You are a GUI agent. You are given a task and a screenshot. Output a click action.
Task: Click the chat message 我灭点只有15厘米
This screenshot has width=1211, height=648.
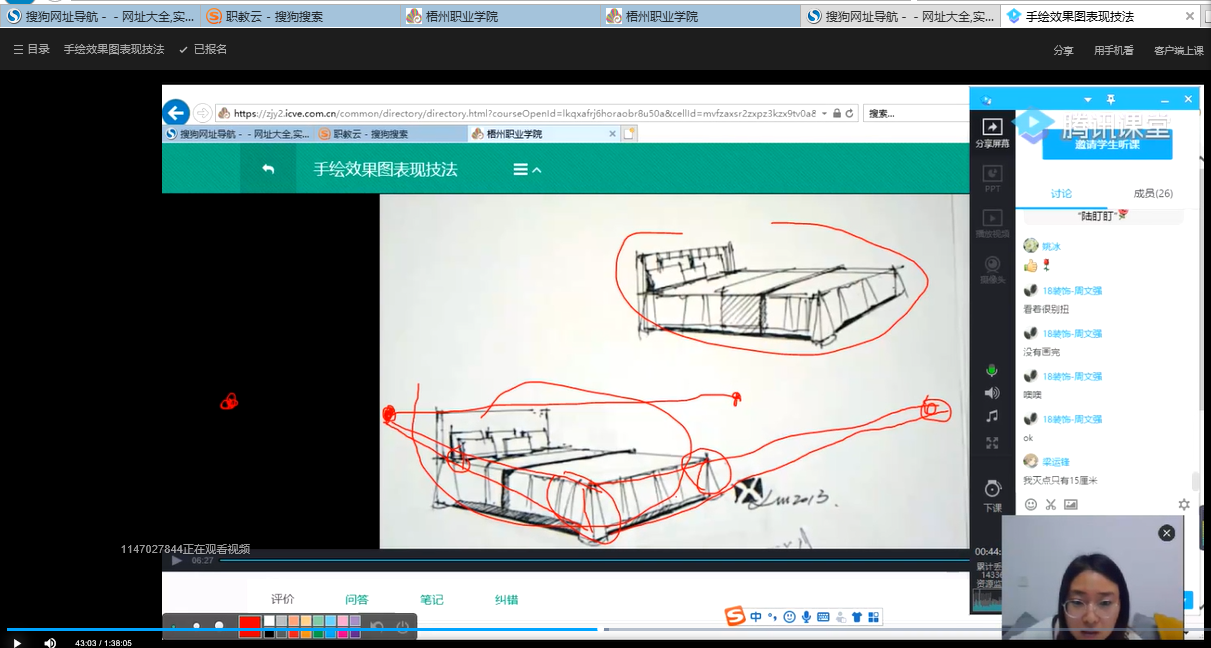click(x=1062, y=481)
